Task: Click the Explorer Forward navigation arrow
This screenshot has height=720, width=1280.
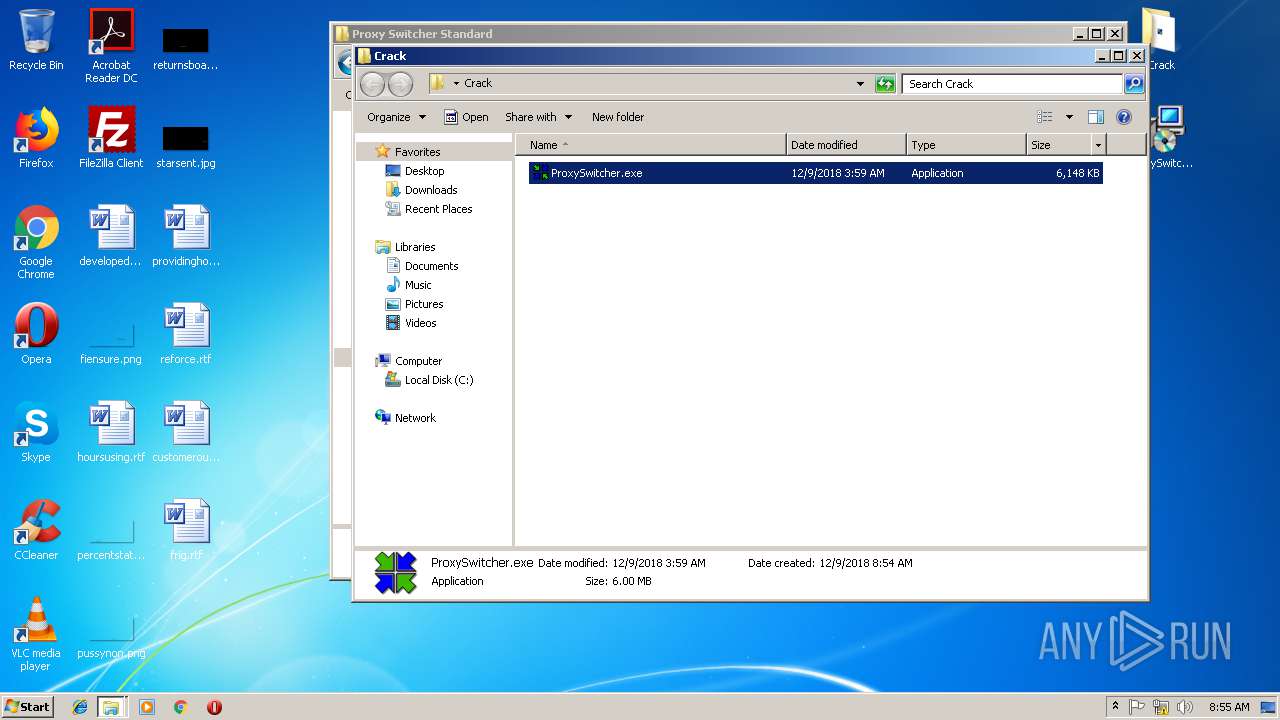Action: click(400, 84)
